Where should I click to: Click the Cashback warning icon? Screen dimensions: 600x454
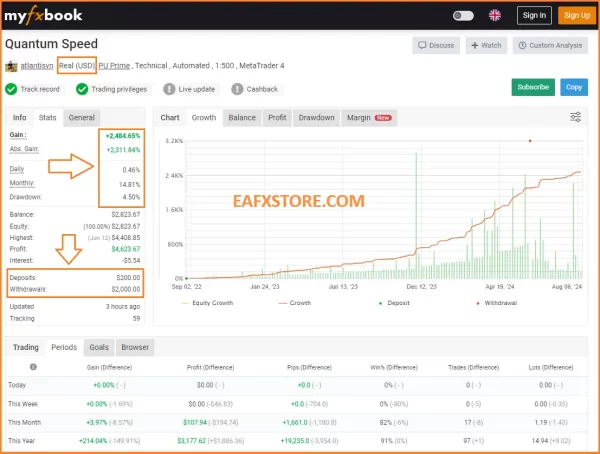(237, 89)
